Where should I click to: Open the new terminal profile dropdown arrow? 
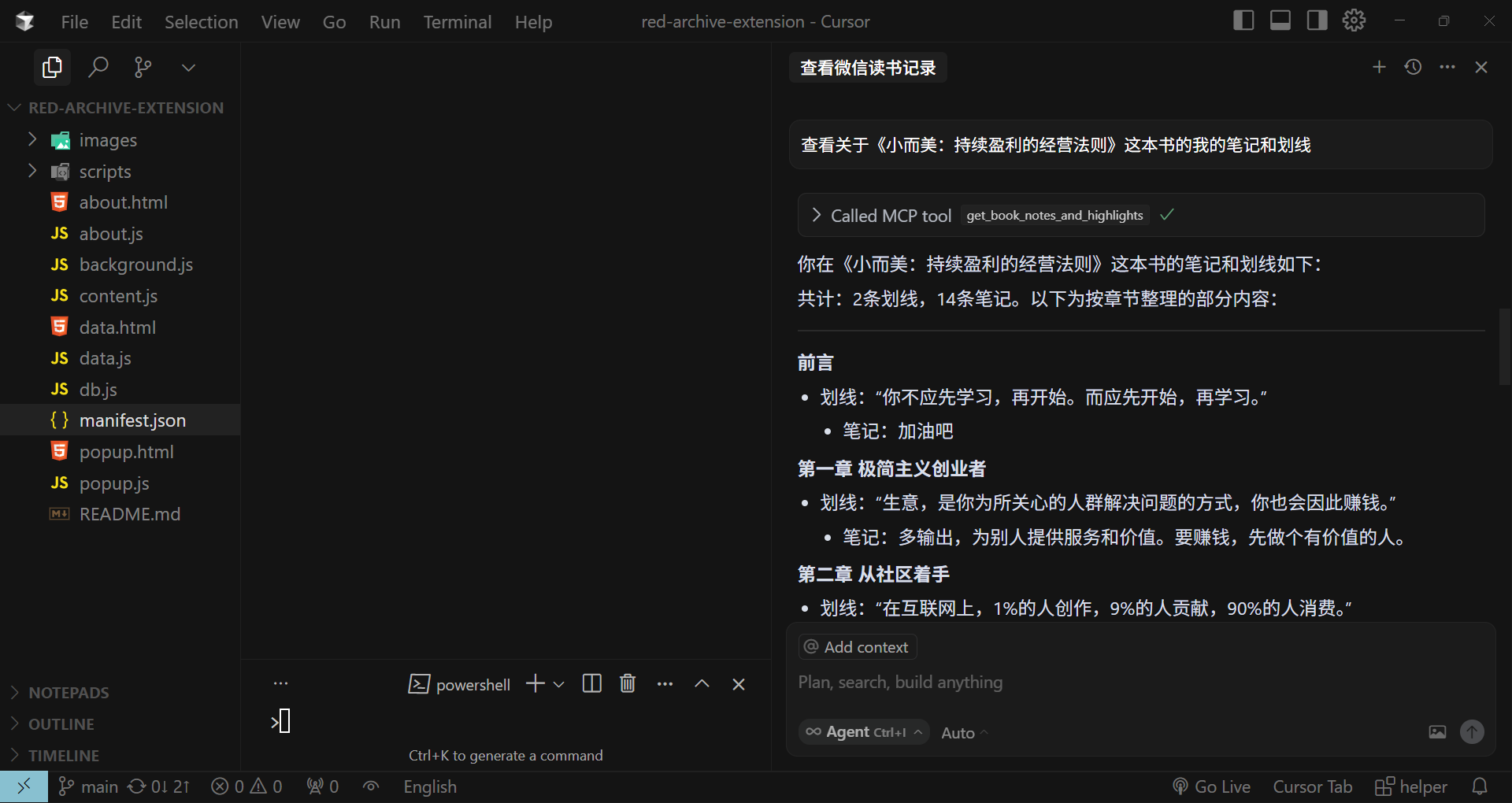(558, 684)
